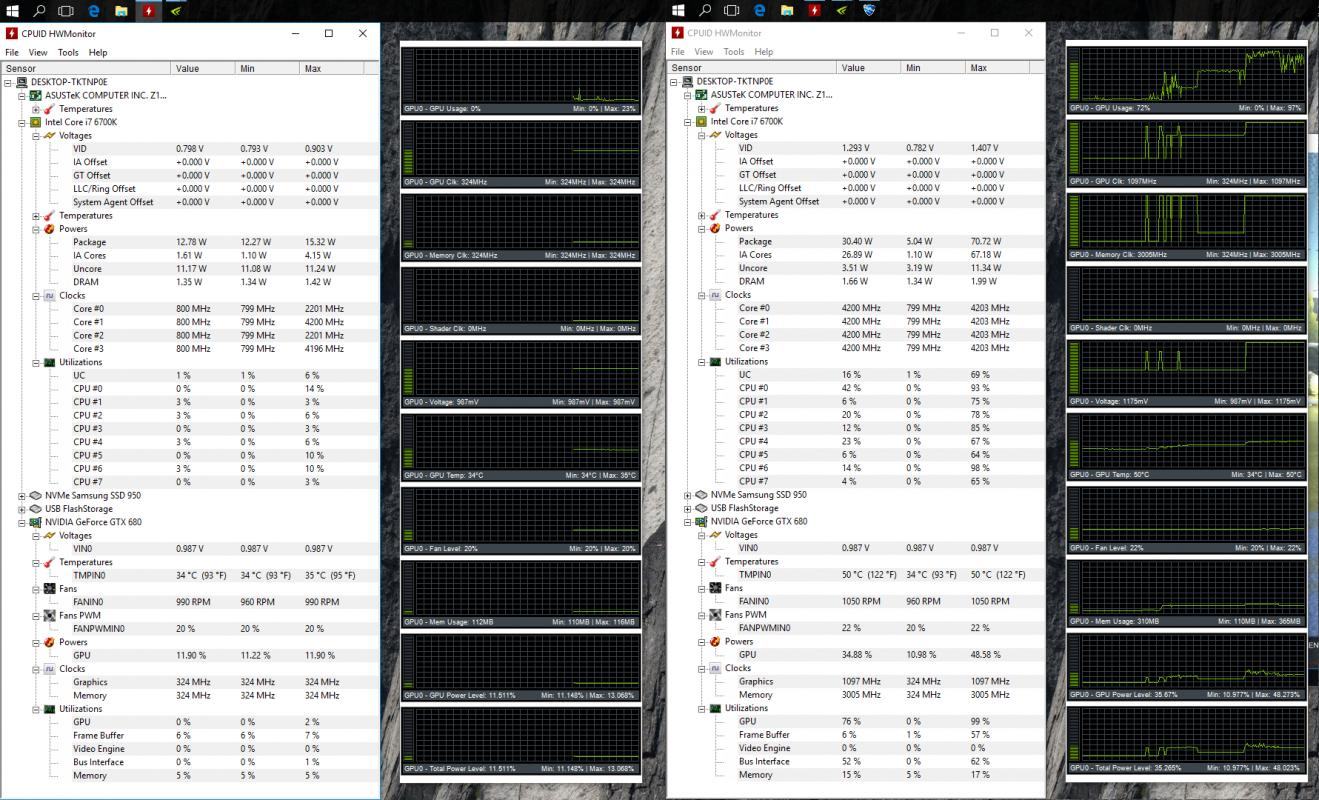
Task: Open the View menu in left HWMonitor
Action: (x=38, y=52)
